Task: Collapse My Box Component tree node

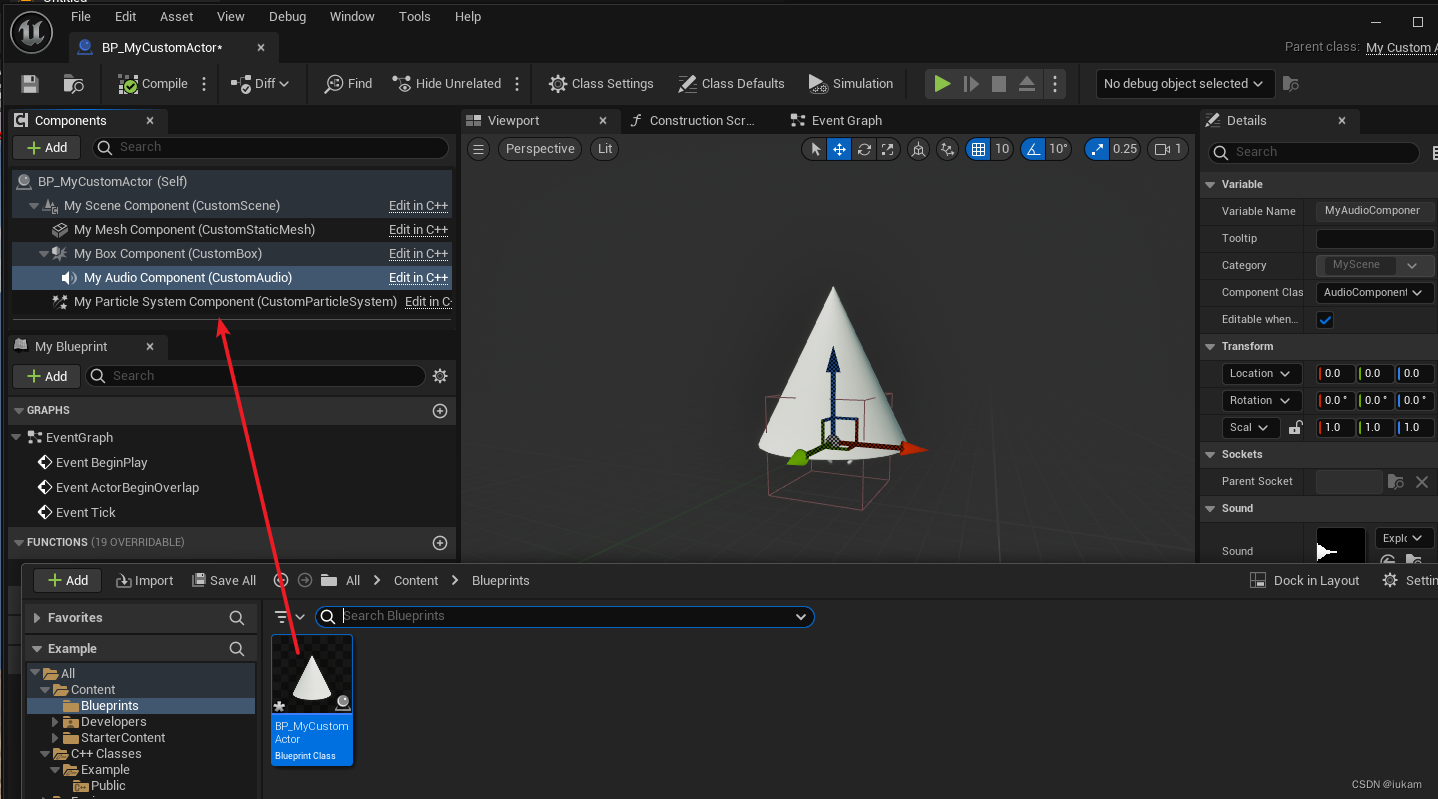Action: click(45, 254)
